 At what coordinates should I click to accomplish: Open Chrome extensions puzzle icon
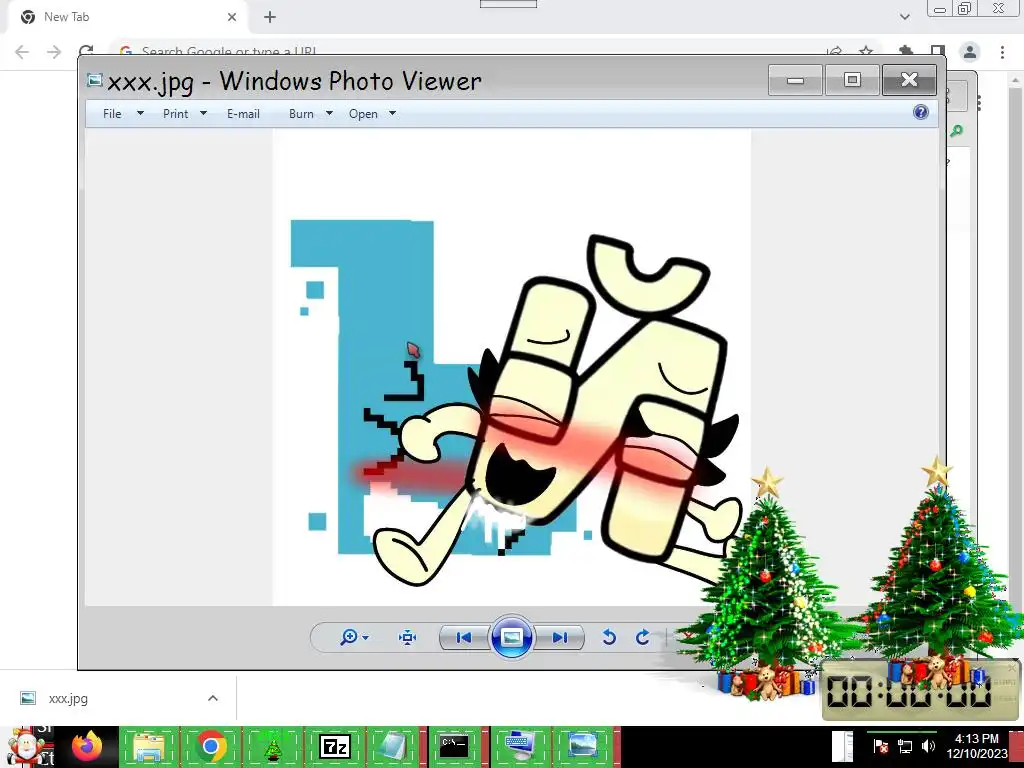click(x=906, y=51)
